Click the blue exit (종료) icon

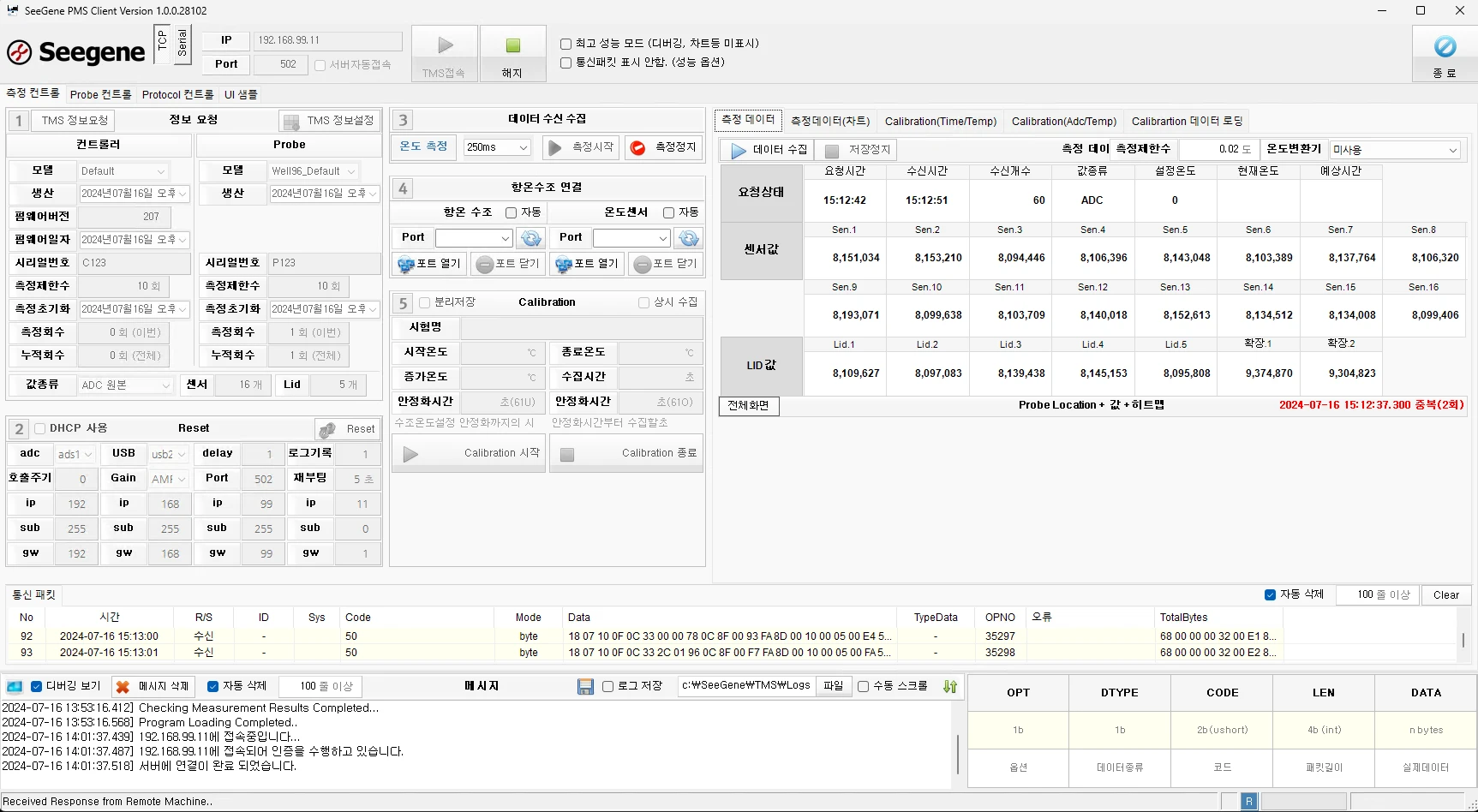(x=1445, y=46)
